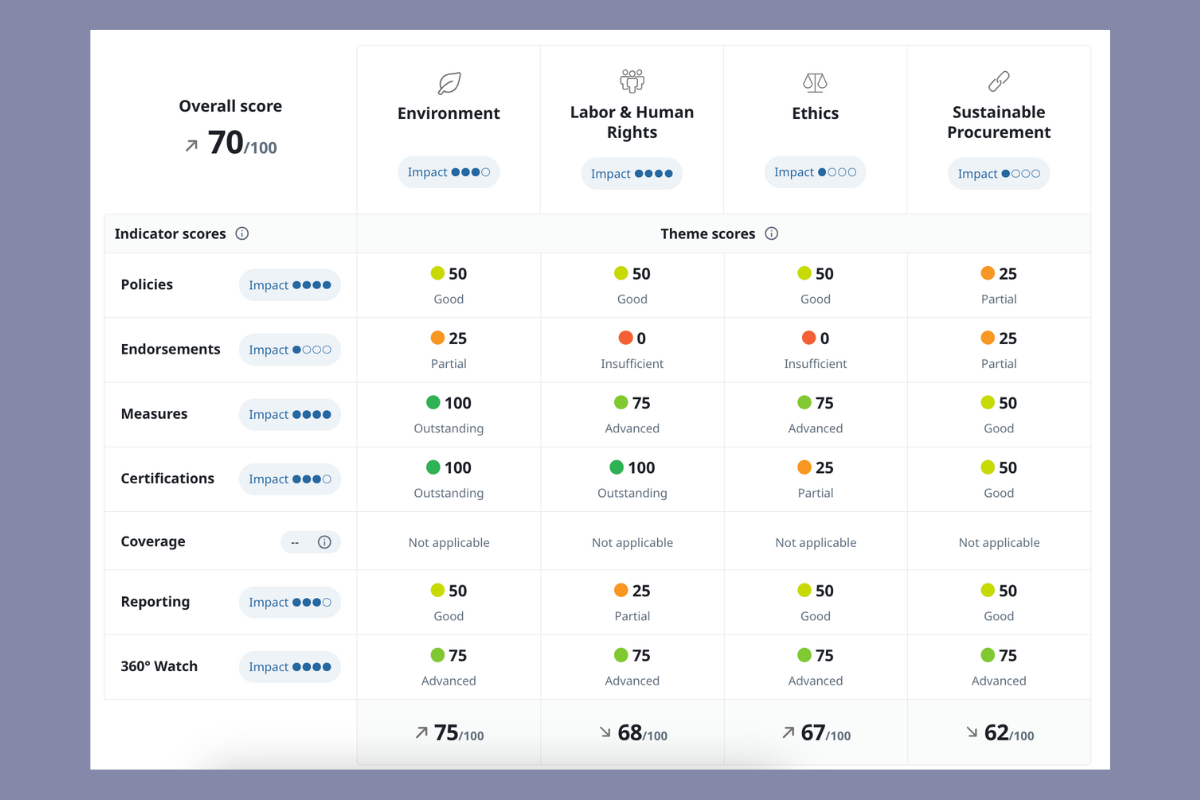
Task: Click the Environment 75/100 upward trend arrow
Action: click(x=422, y=733)
